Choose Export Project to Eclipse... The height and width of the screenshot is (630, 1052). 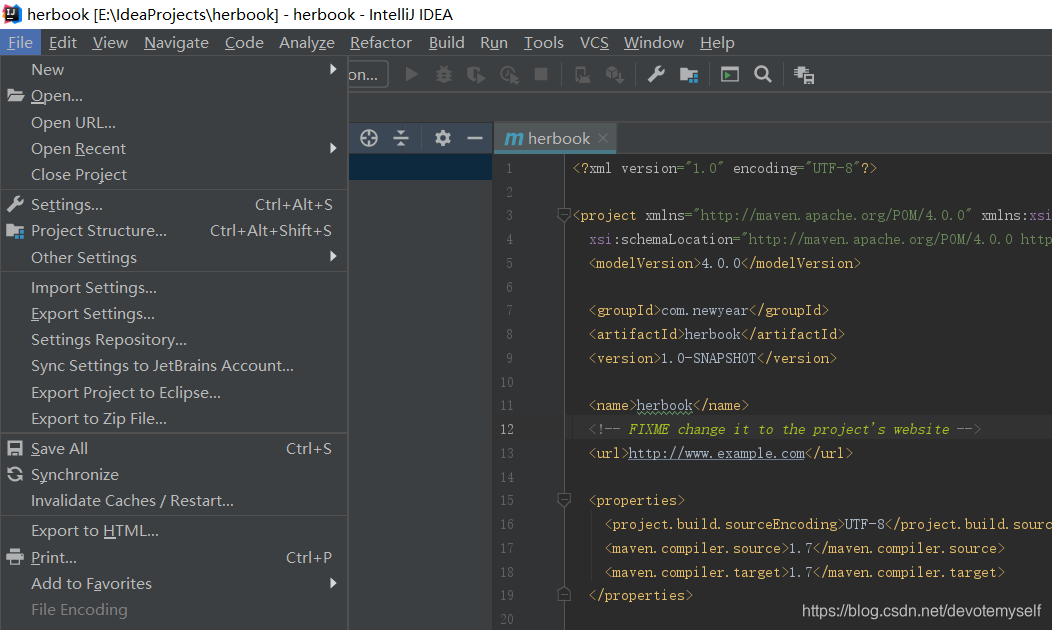[x=174, y=392]
